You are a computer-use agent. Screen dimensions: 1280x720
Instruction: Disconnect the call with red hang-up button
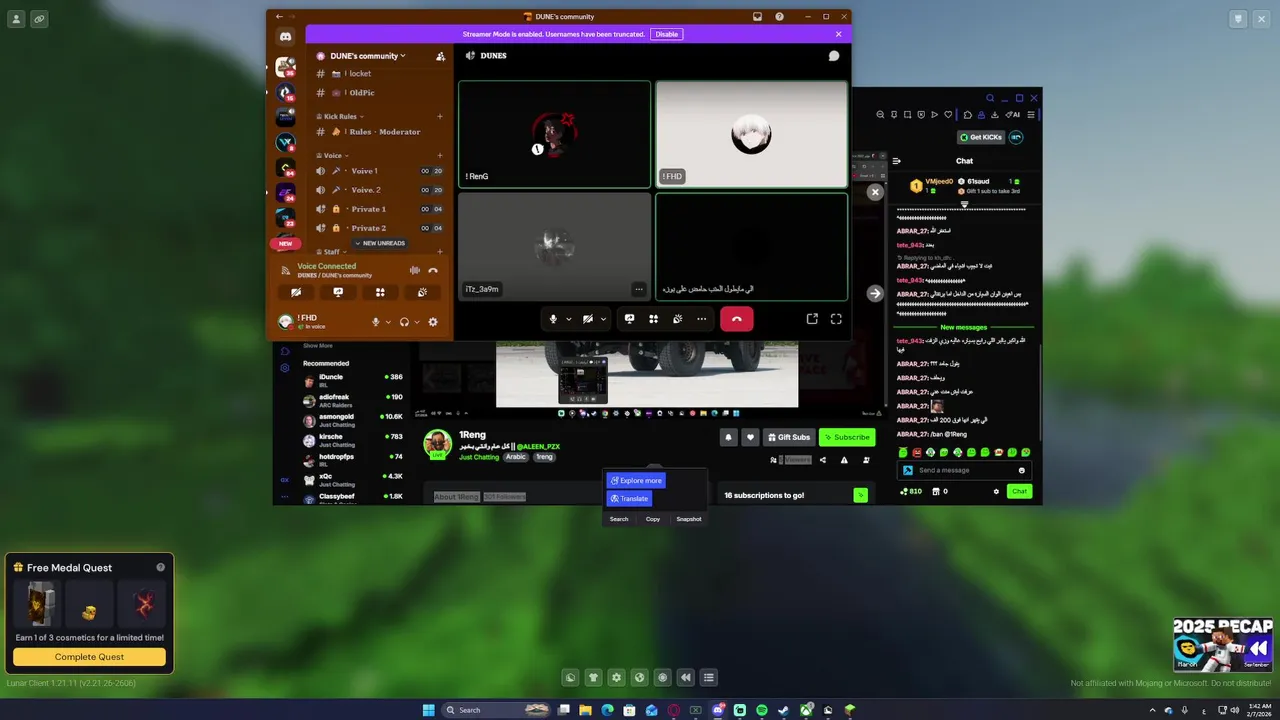pyautogui.click(x=736, y=319)
